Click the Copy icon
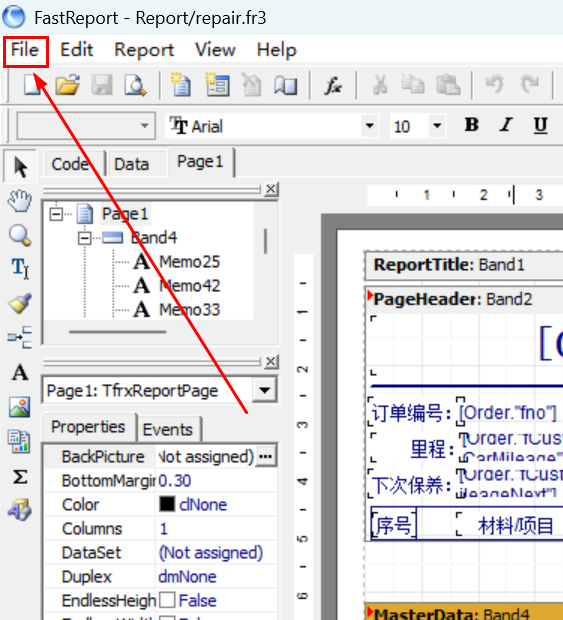Screen dimensions: 563x620 tap(413, 84)
